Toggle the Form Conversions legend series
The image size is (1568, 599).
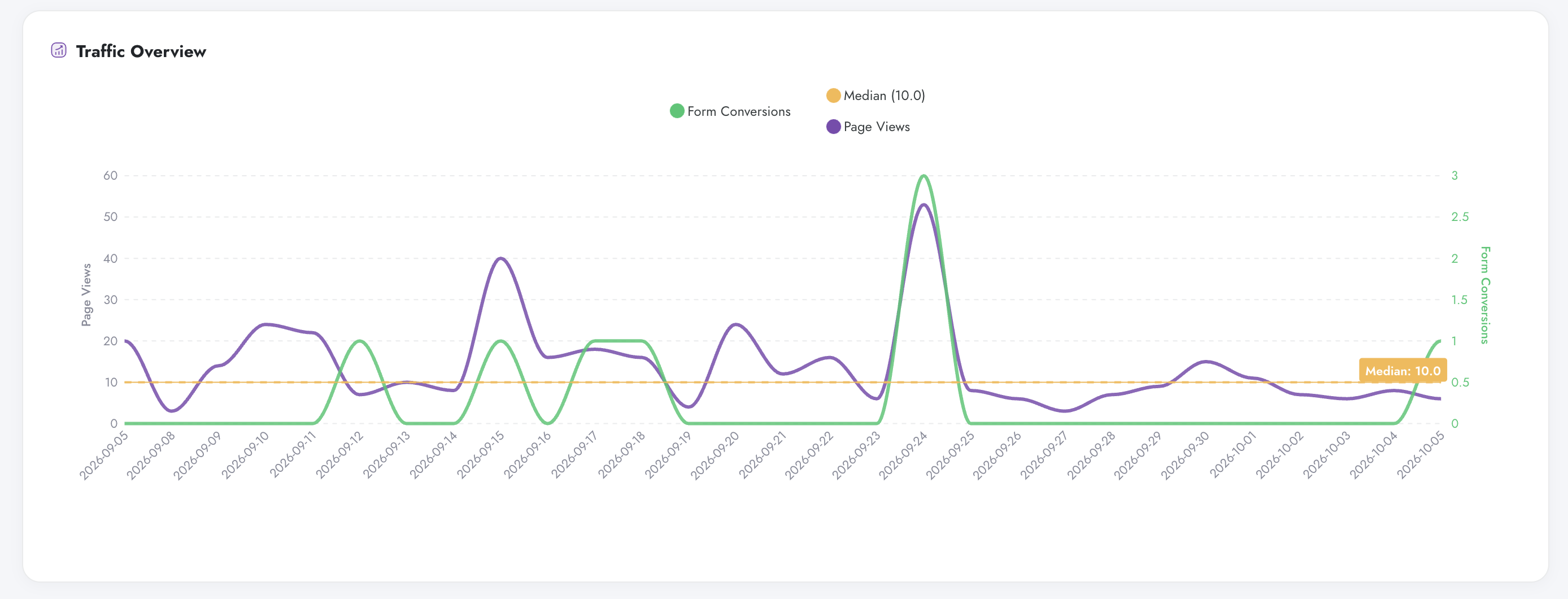[x=730, y=111]
